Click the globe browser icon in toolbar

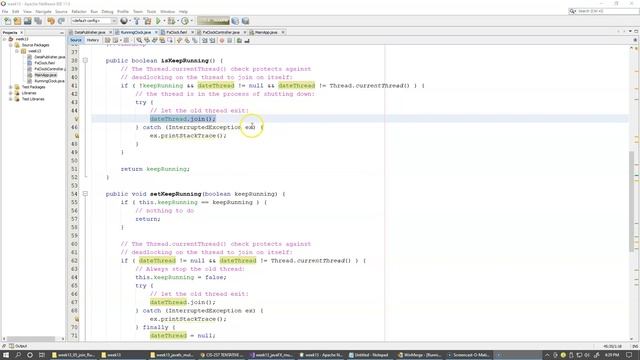(x=124, y=21)
